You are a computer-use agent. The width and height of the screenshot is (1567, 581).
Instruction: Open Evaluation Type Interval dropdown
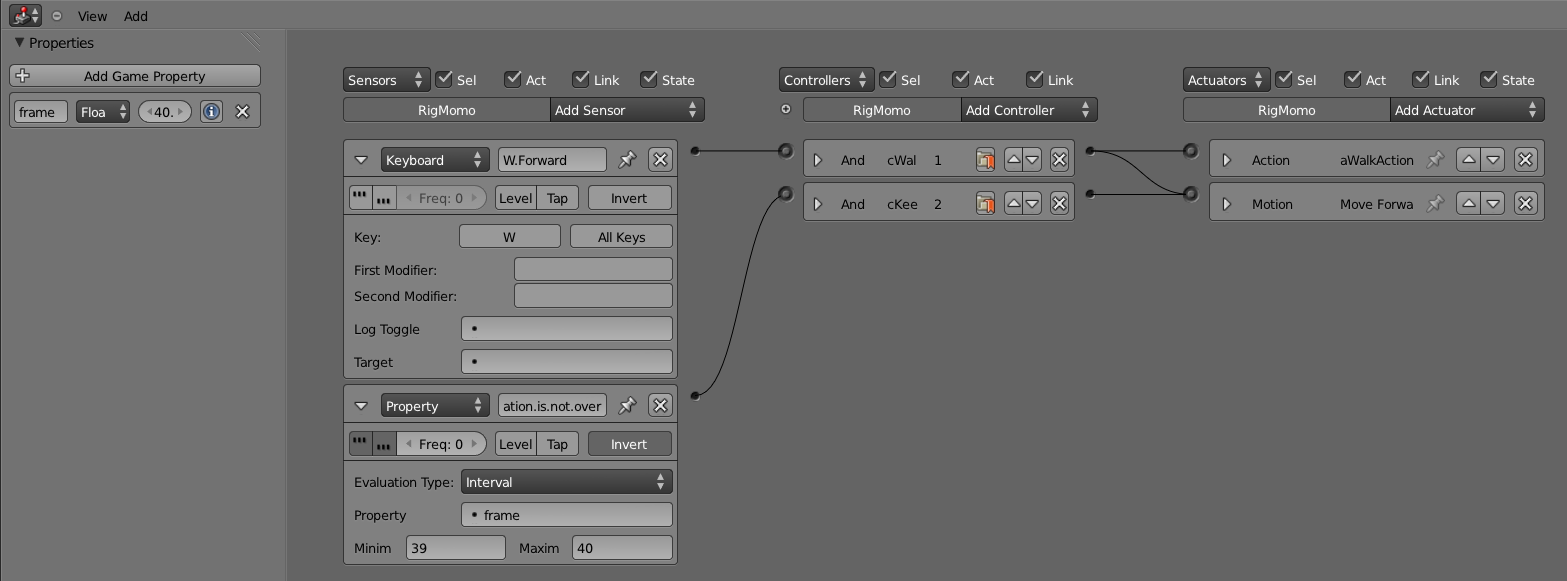click(x=566, y=482)
